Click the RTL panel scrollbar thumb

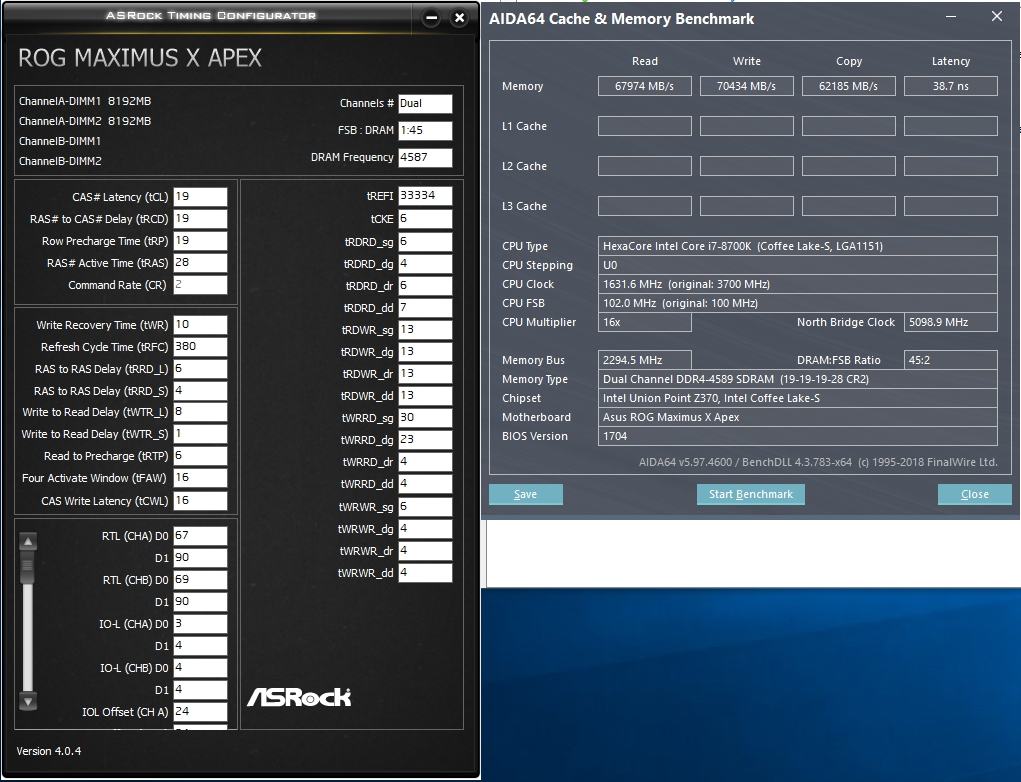[28, 568]
